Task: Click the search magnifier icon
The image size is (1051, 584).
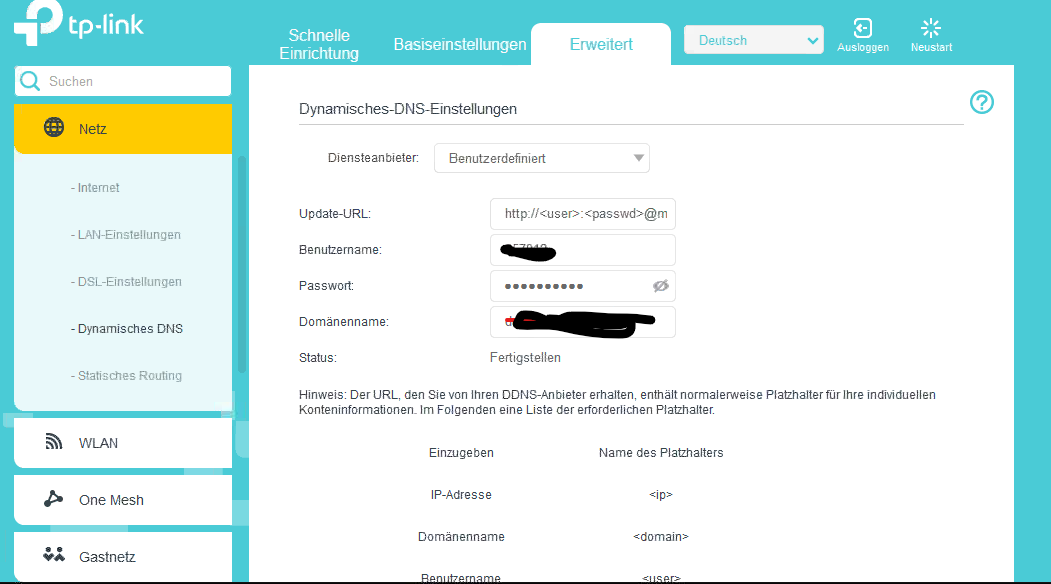Action: [x=31, y=81]
